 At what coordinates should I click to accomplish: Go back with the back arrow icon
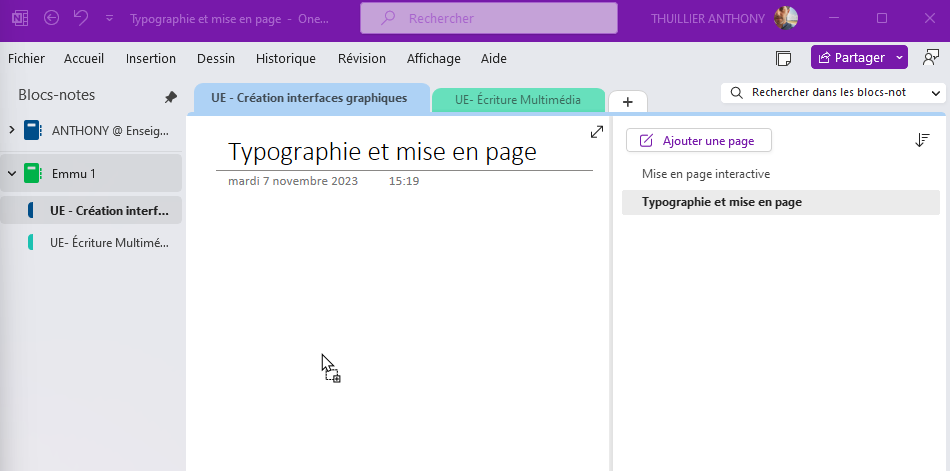click(51, 18)
